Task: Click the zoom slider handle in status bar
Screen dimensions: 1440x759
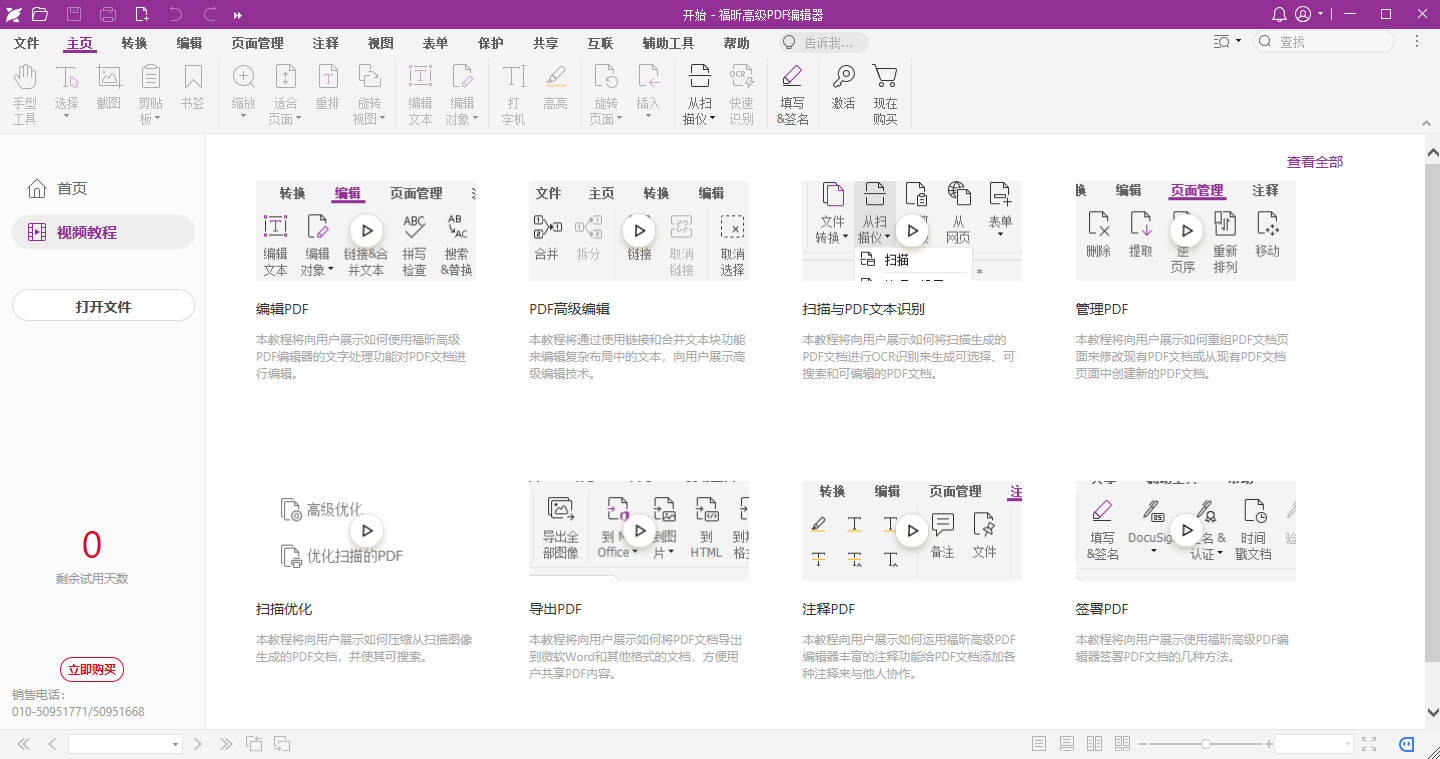Action: [x=1206, y=744]
